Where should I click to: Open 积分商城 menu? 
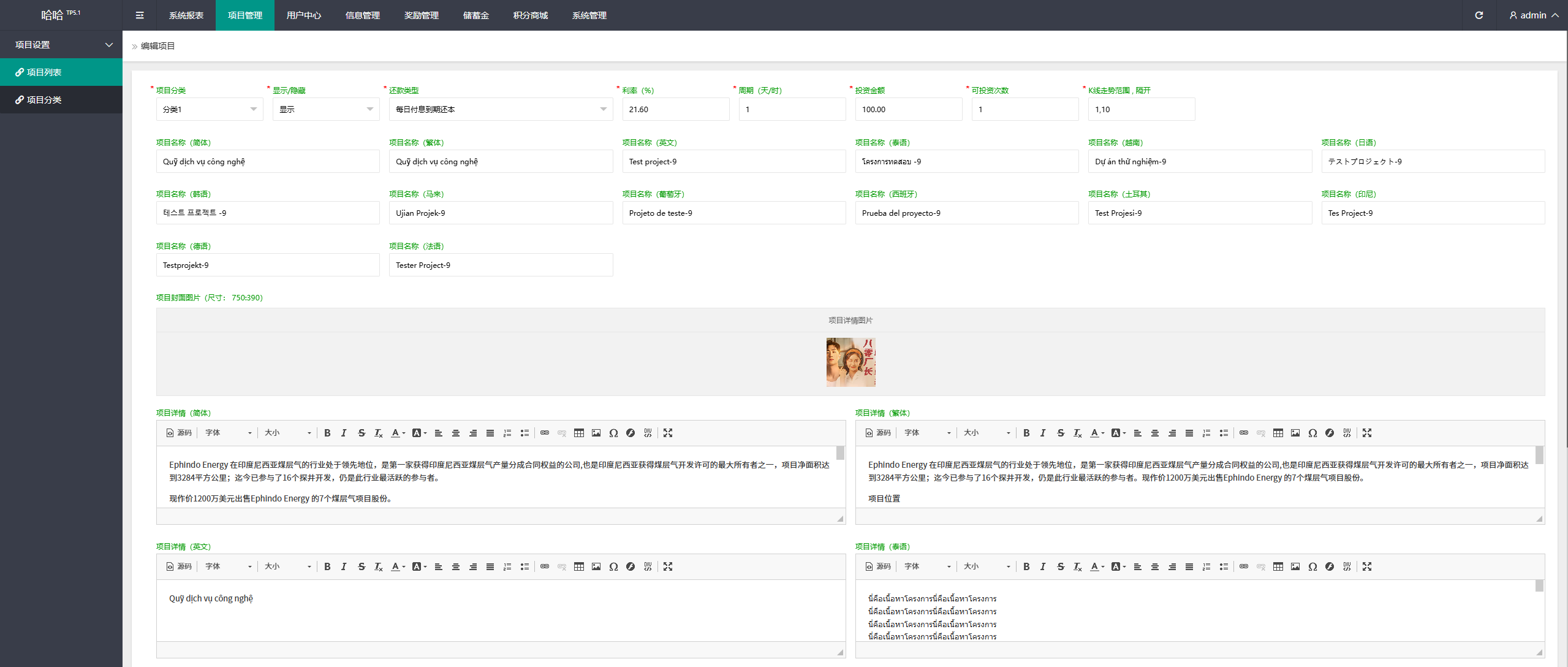[531, 15]
